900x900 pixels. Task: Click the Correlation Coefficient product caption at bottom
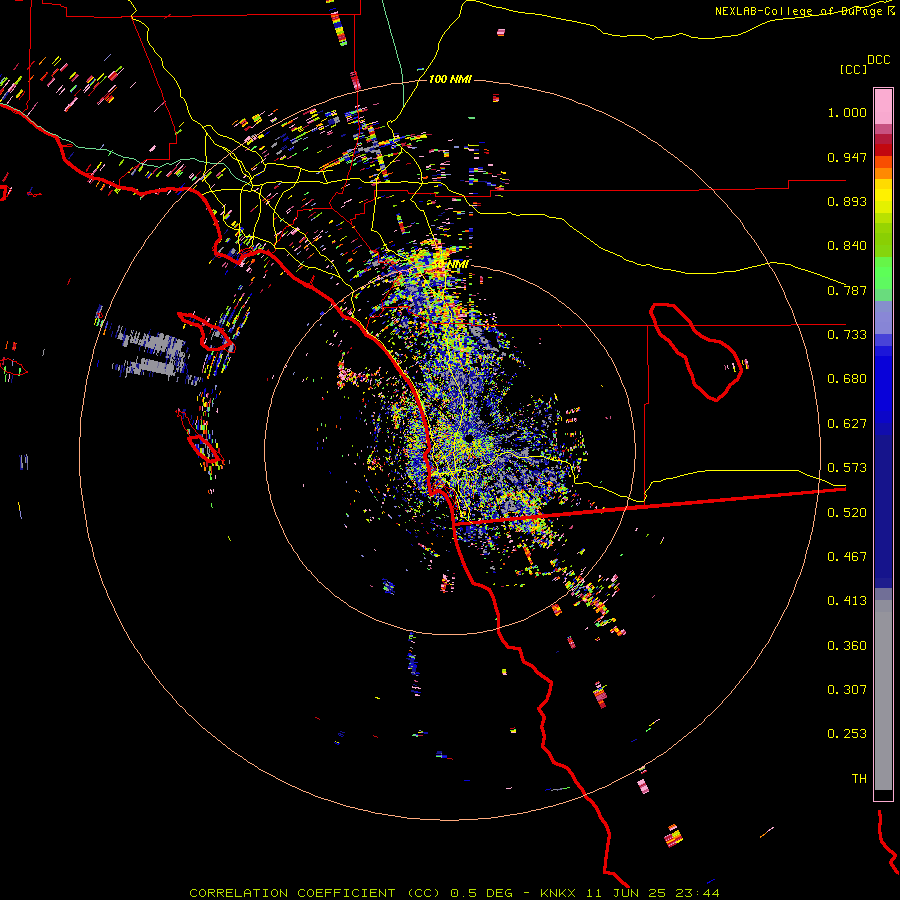pyautogui.click(x=453, y=893)
